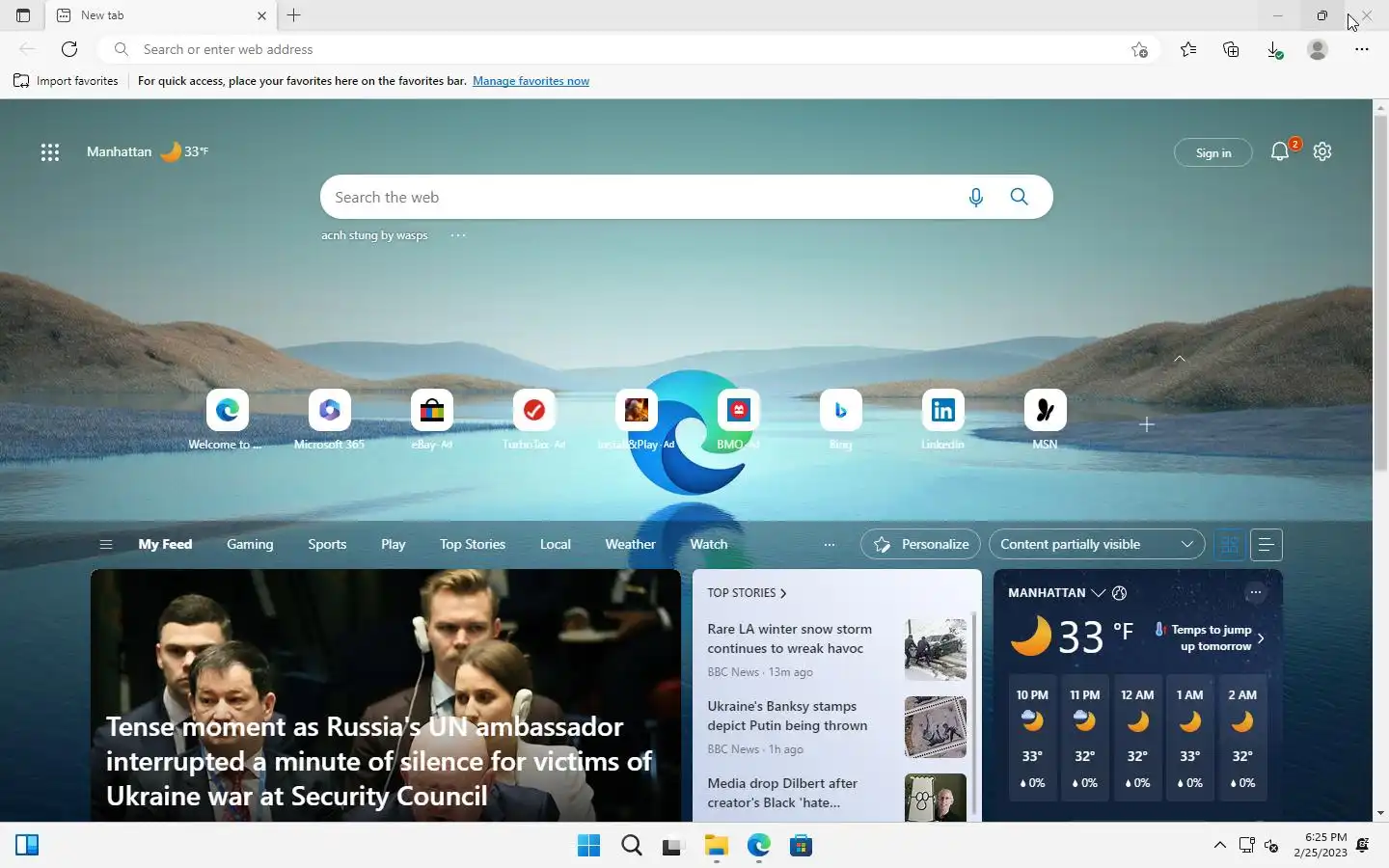Select the Sports feed tab
Image resolution: width=1389 pixels, height=868 pixels.
point(327,544)
